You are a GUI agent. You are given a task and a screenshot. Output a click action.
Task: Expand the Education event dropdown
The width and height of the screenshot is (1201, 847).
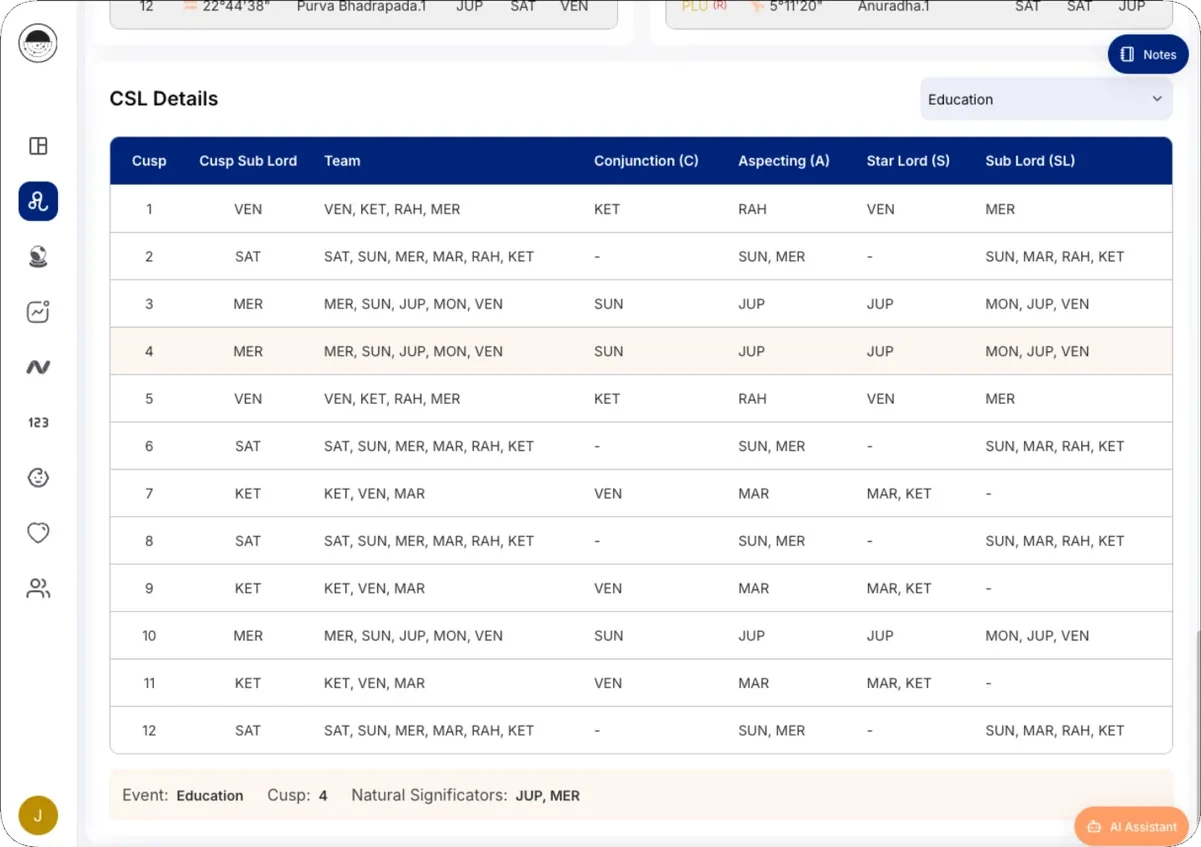pyautogui.click(x=1046, y=99)
